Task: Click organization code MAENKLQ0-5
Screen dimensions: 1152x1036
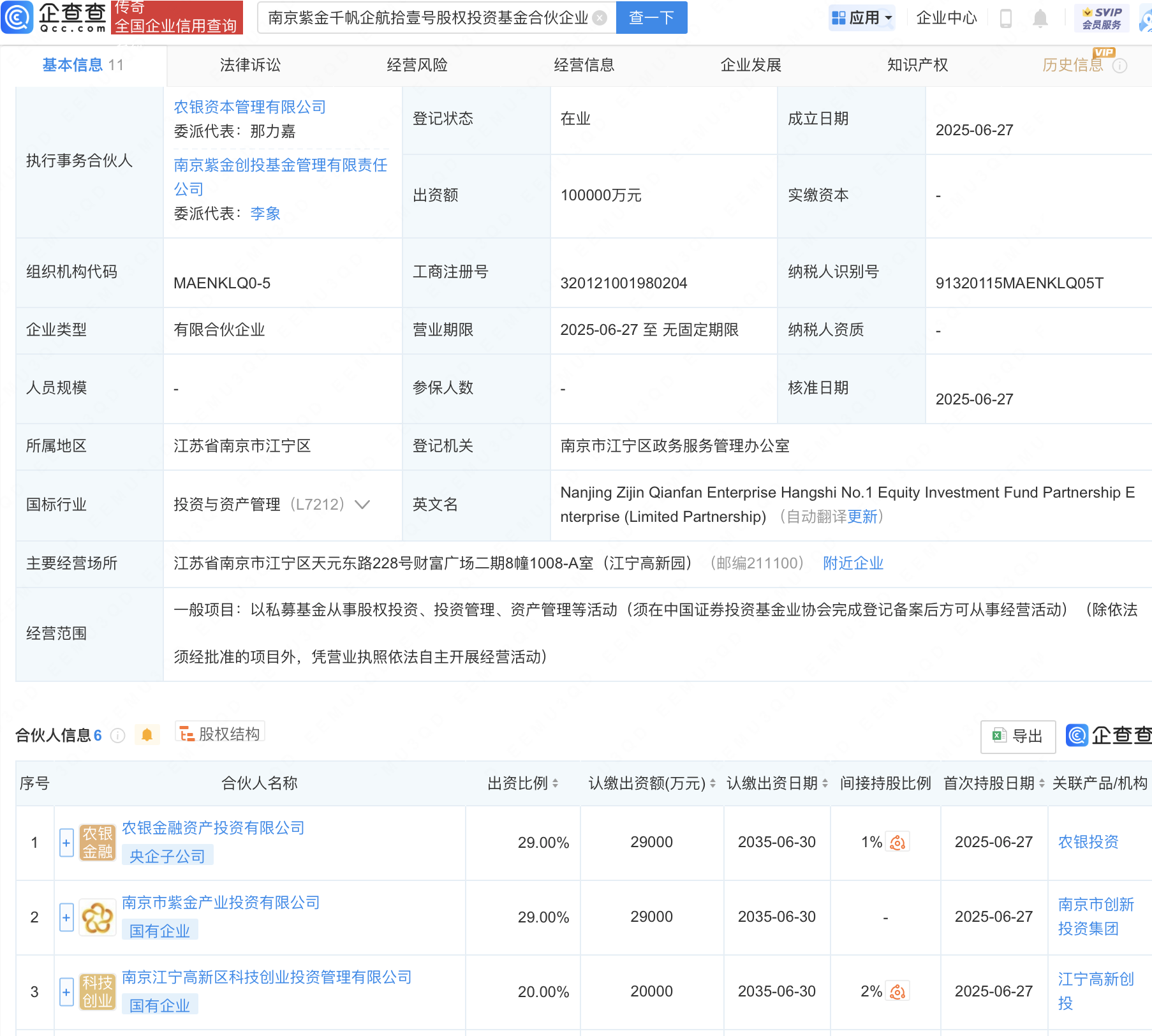Action: 222,283
